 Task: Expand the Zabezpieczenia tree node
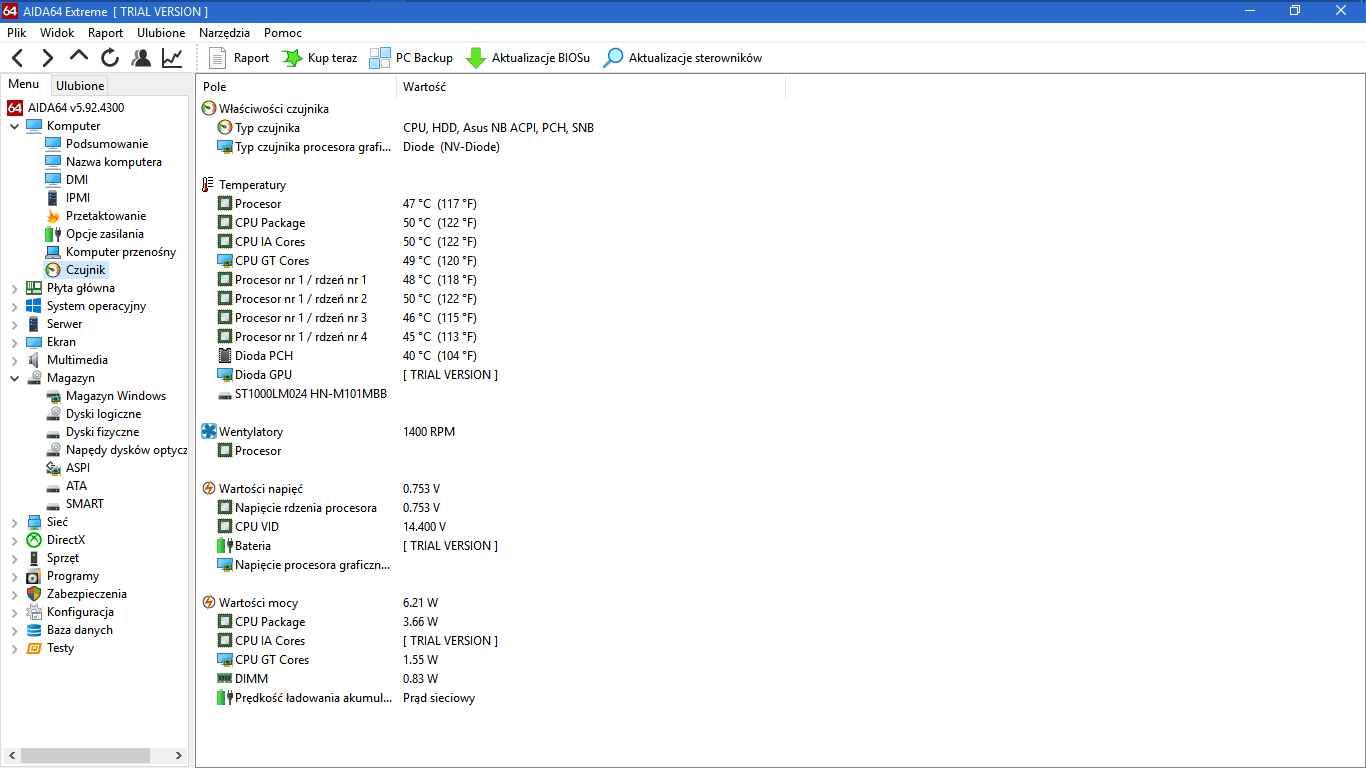14,594
